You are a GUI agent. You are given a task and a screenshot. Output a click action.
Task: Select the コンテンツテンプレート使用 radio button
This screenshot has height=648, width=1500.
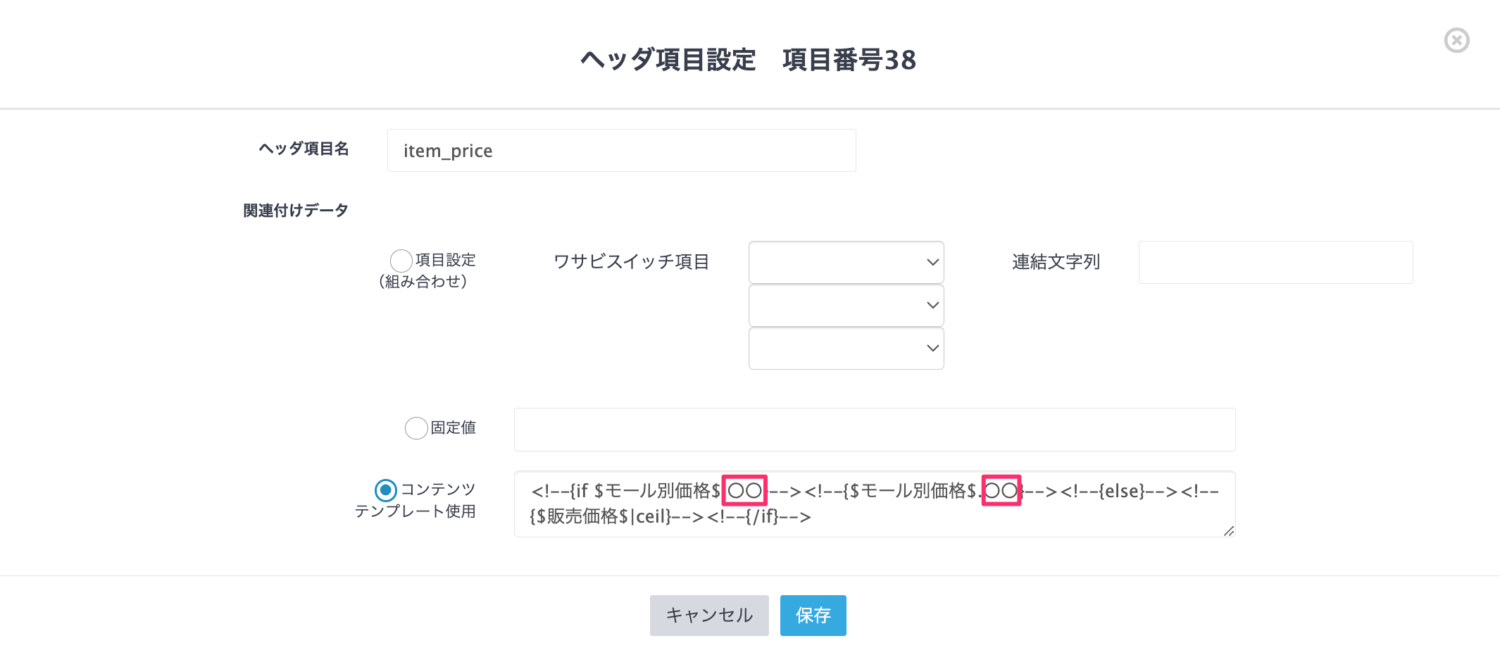click(386, 490)
